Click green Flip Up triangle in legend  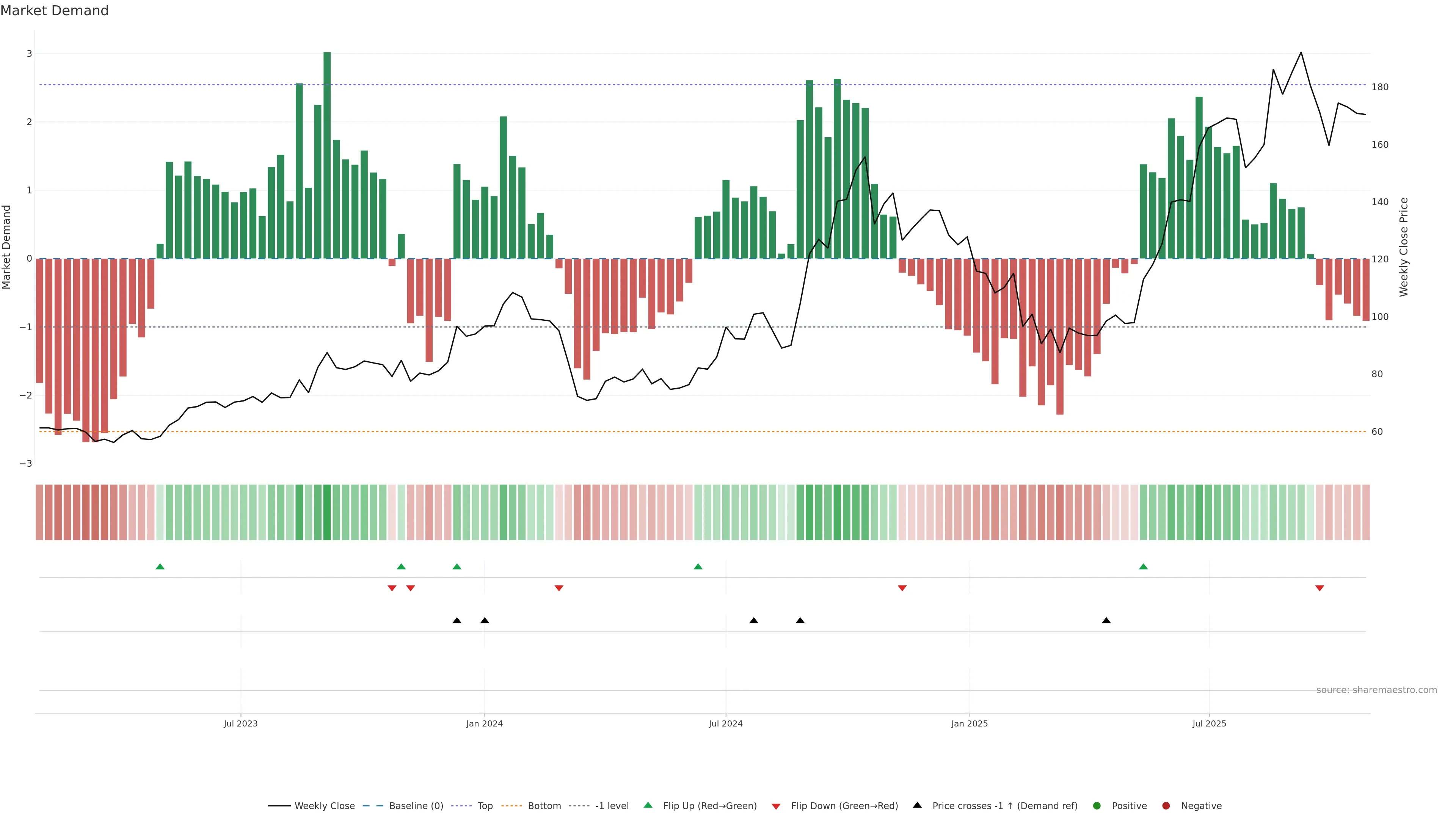[x=648, y=805]
